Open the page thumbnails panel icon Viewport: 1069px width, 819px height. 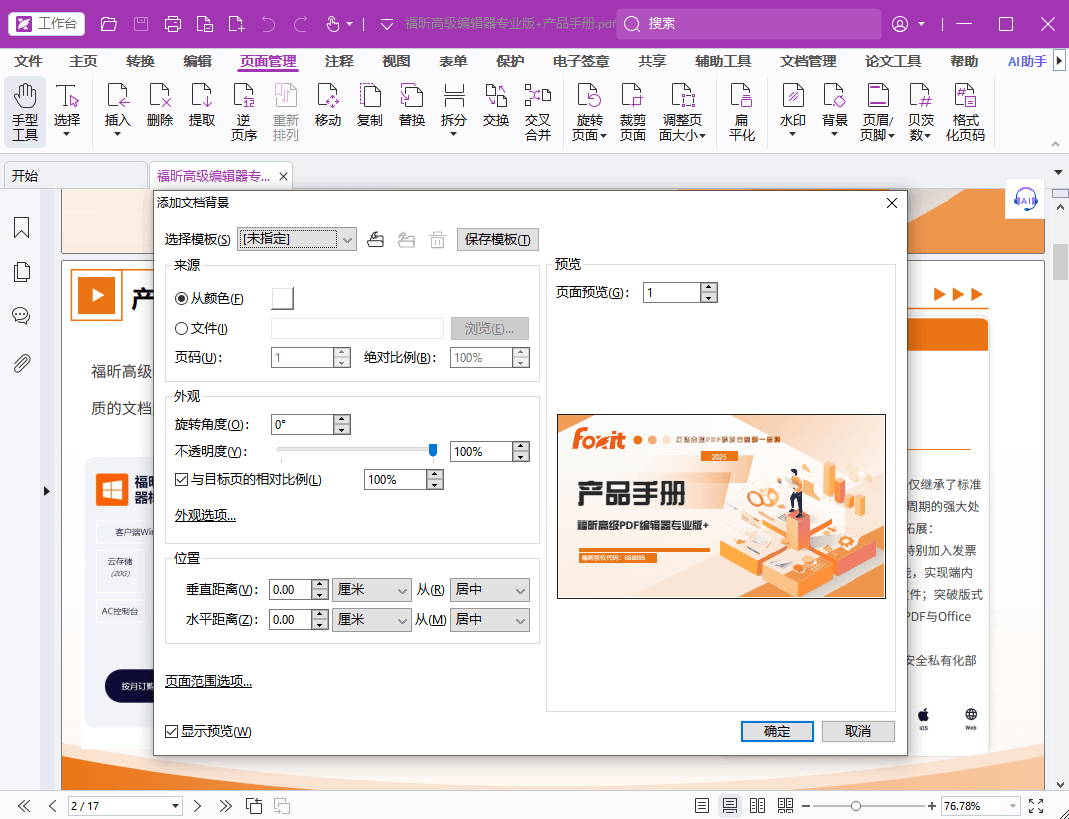(22, 272)
